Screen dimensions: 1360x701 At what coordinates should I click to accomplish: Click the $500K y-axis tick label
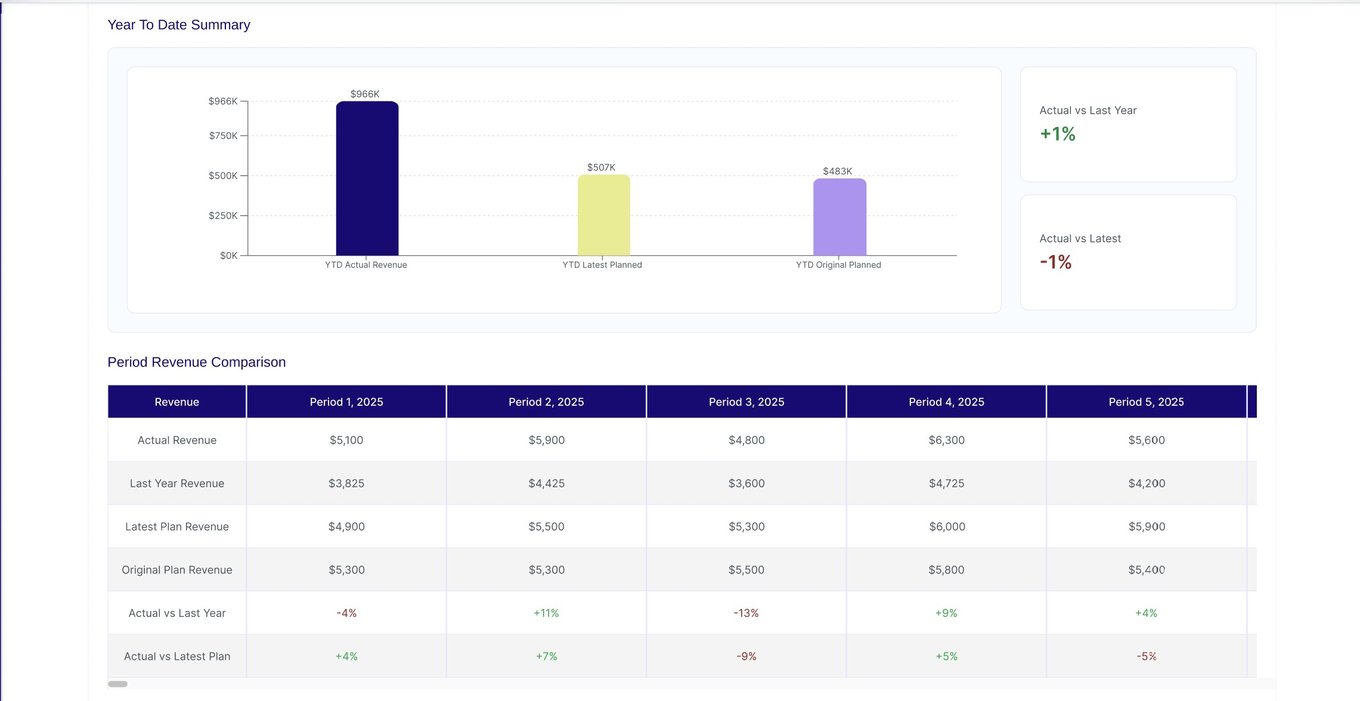pyautogui.click(x=223, y=176)
